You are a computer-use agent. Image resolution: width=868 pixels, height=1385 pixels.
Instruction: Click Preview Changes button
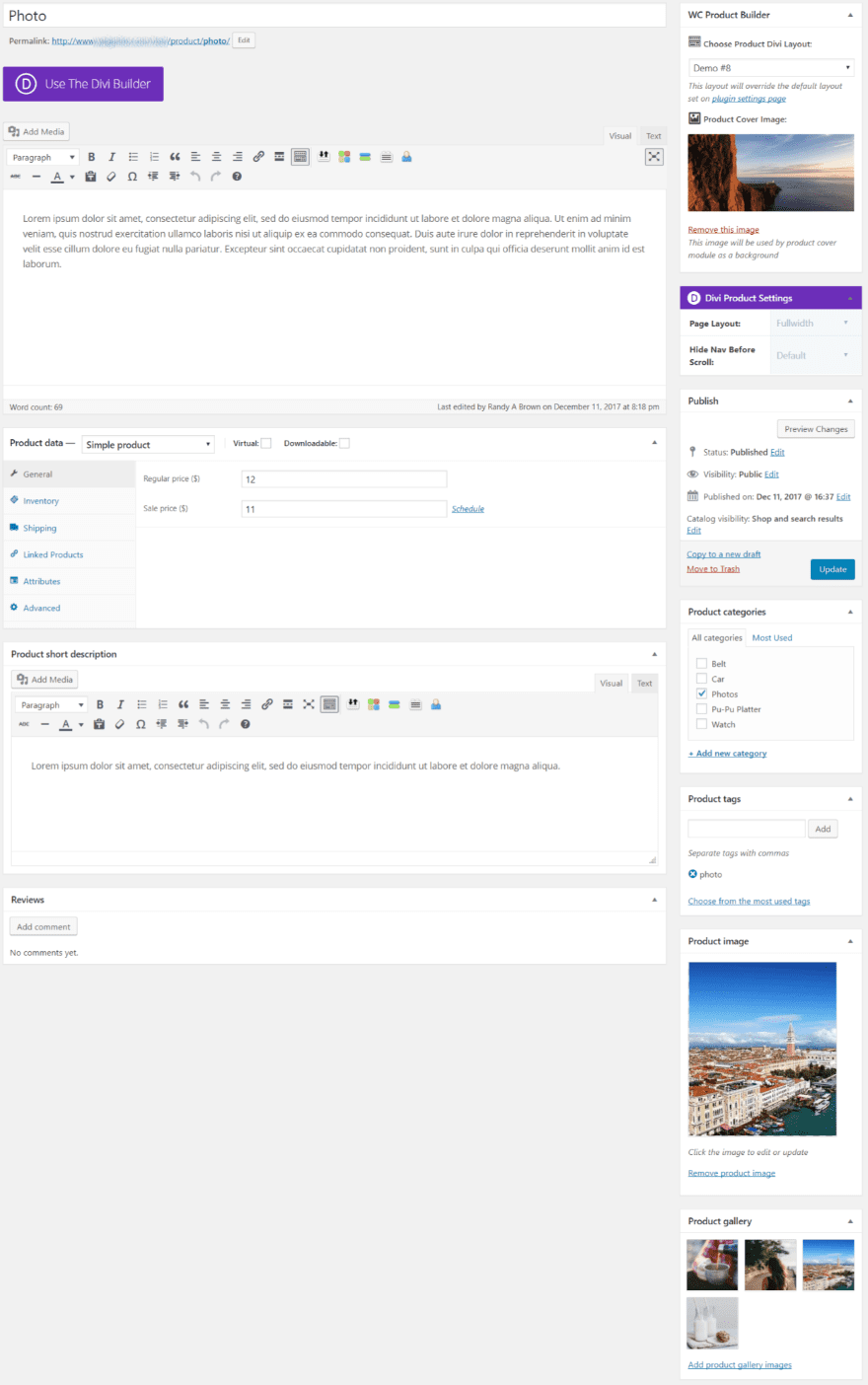click(x=817, y=429)
